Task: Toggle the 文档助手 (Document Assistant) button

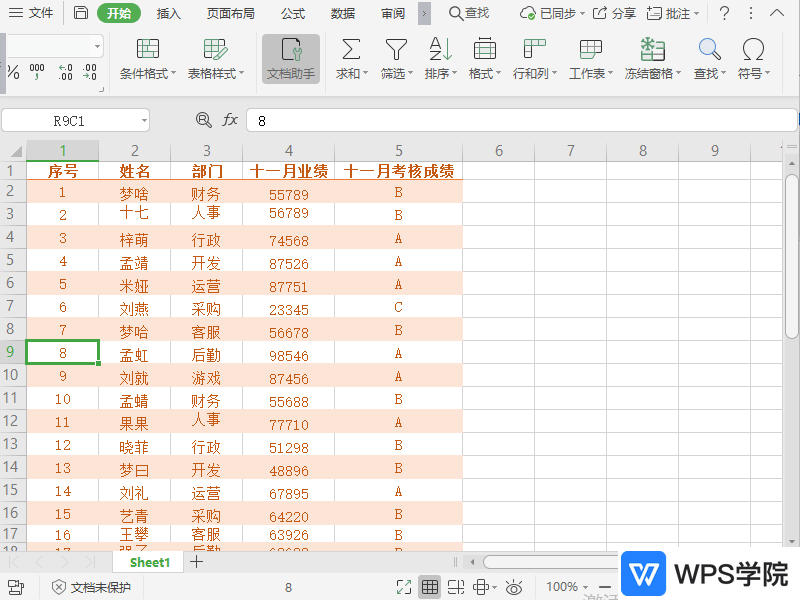Action: click(x=290, y=60)
